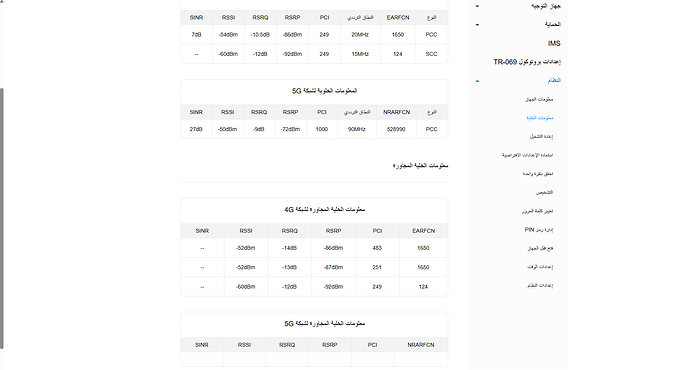Click the SCC type cell
This screenshot has width=690, height=370.
(431, 54)
